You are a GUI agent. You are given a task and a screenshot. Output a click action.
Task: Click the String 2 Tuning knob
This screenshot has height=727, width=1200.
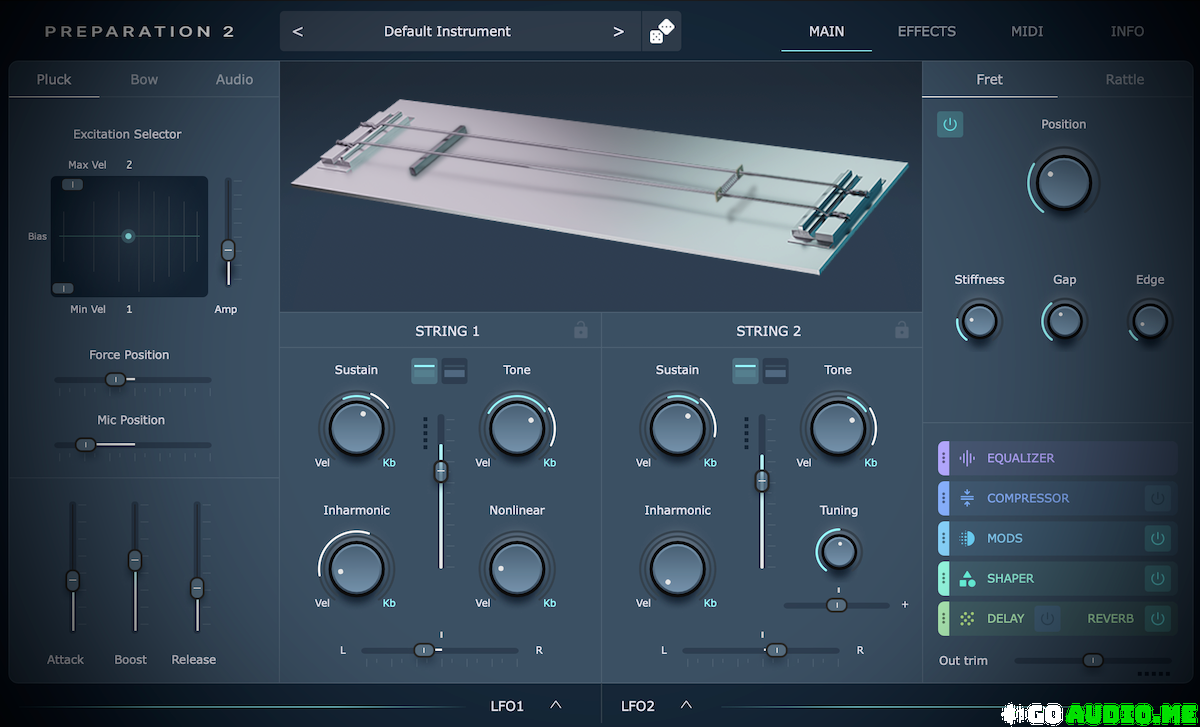click(x=838, y=550)
